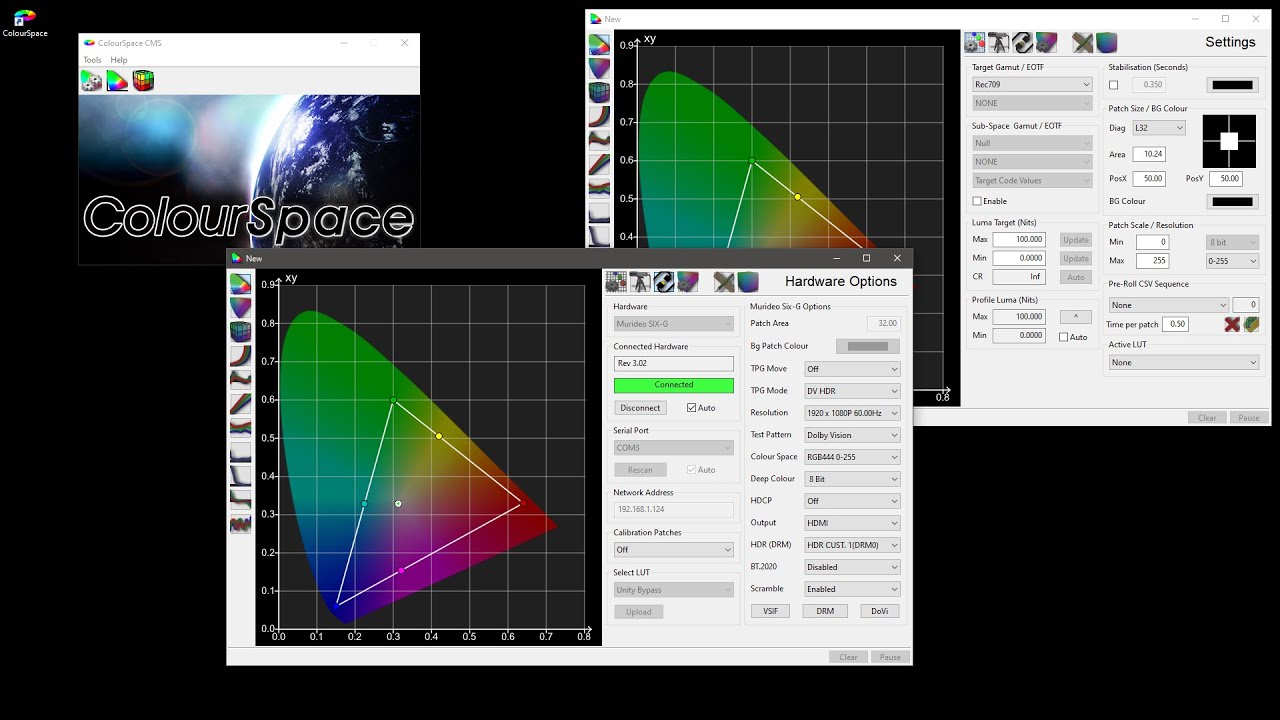Click colour cube icon beside Hardware Options title
This screenshot has width=1280, height=720.
point(748,282)
